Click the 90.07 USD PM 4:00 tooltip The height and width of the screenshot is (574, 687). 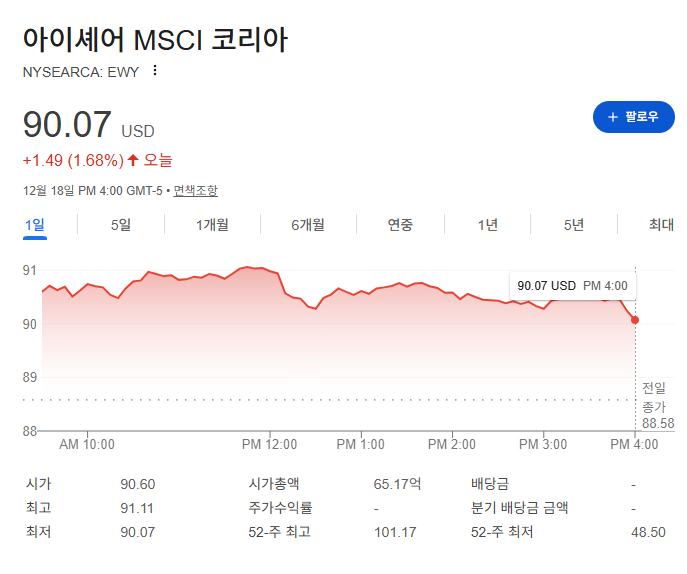(573, 286)
